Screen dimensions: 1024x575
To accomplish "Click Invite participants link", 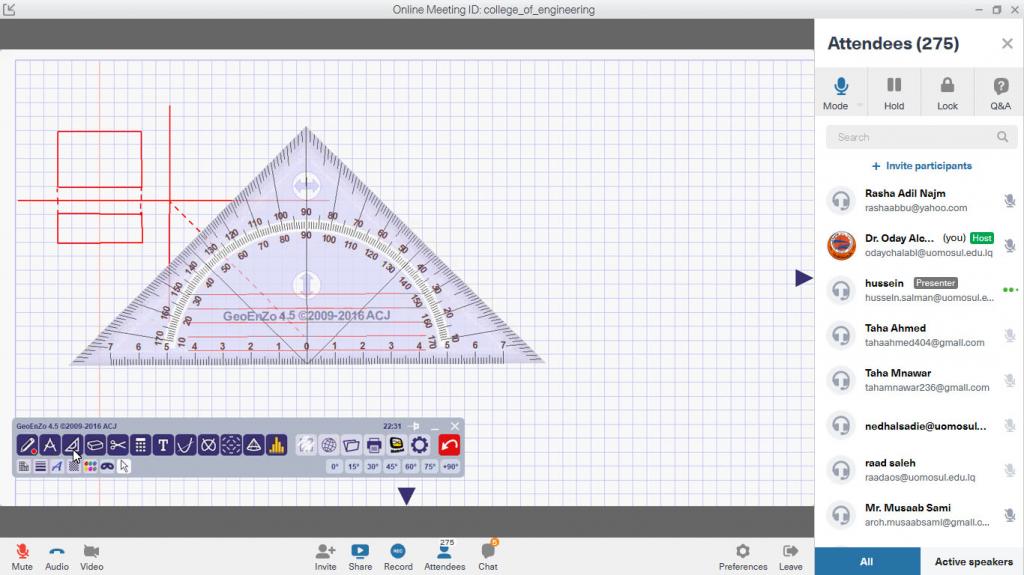I will click(921, 166).
